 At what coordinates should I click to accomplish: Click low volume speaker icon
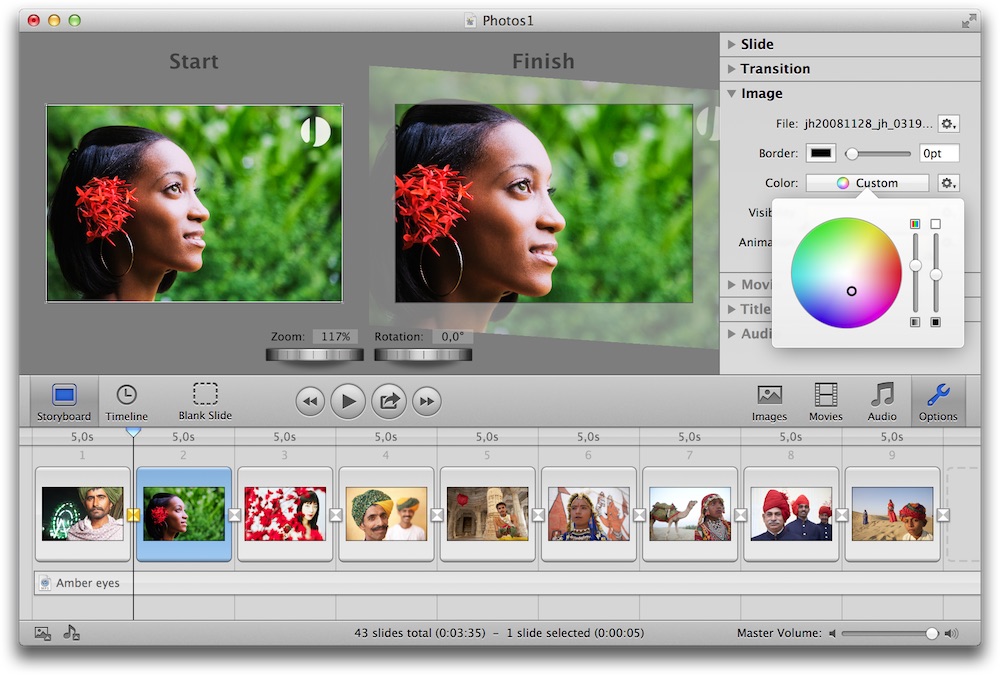pos(832,634)
